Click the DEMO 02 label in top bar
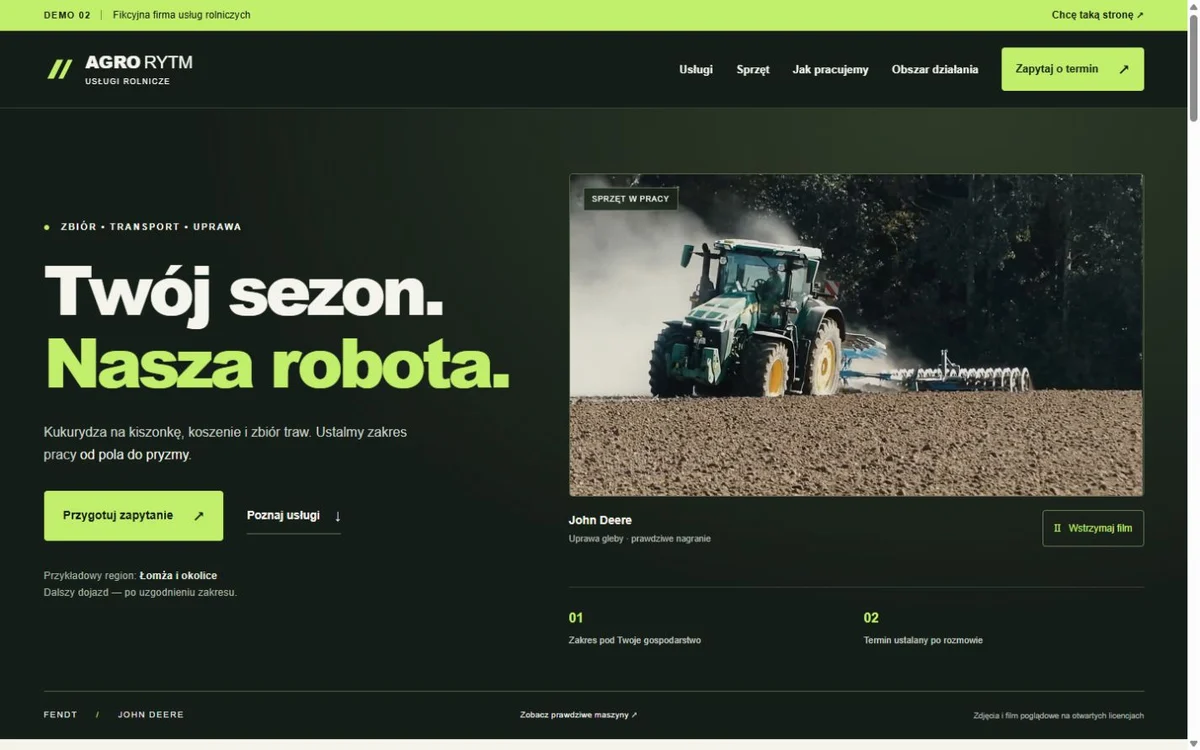 point(67,15)
